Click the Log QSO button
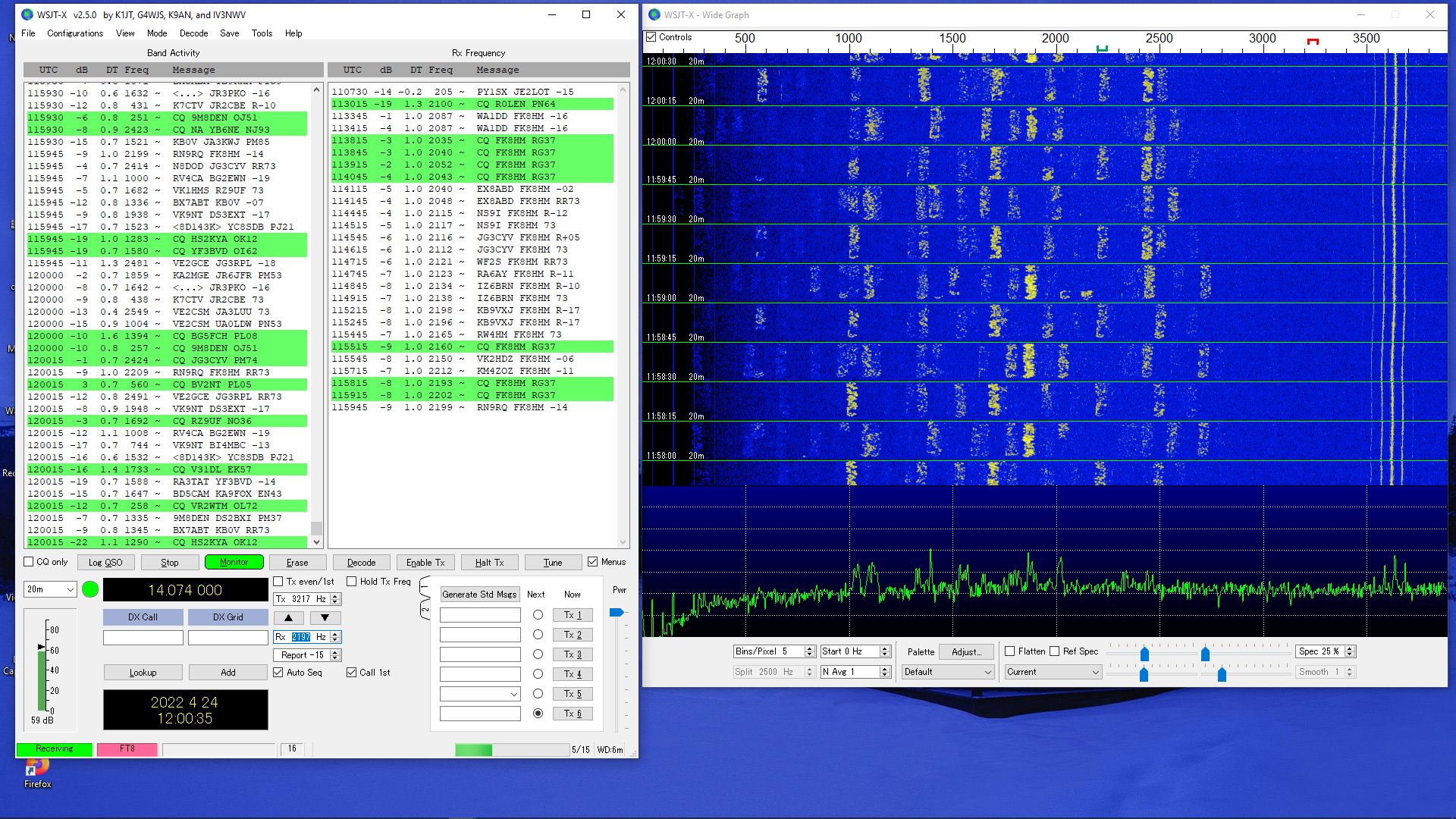Image resolution: width=1456 pixels, height=819 pixels. pyautogui.click(x=105, y=563)
